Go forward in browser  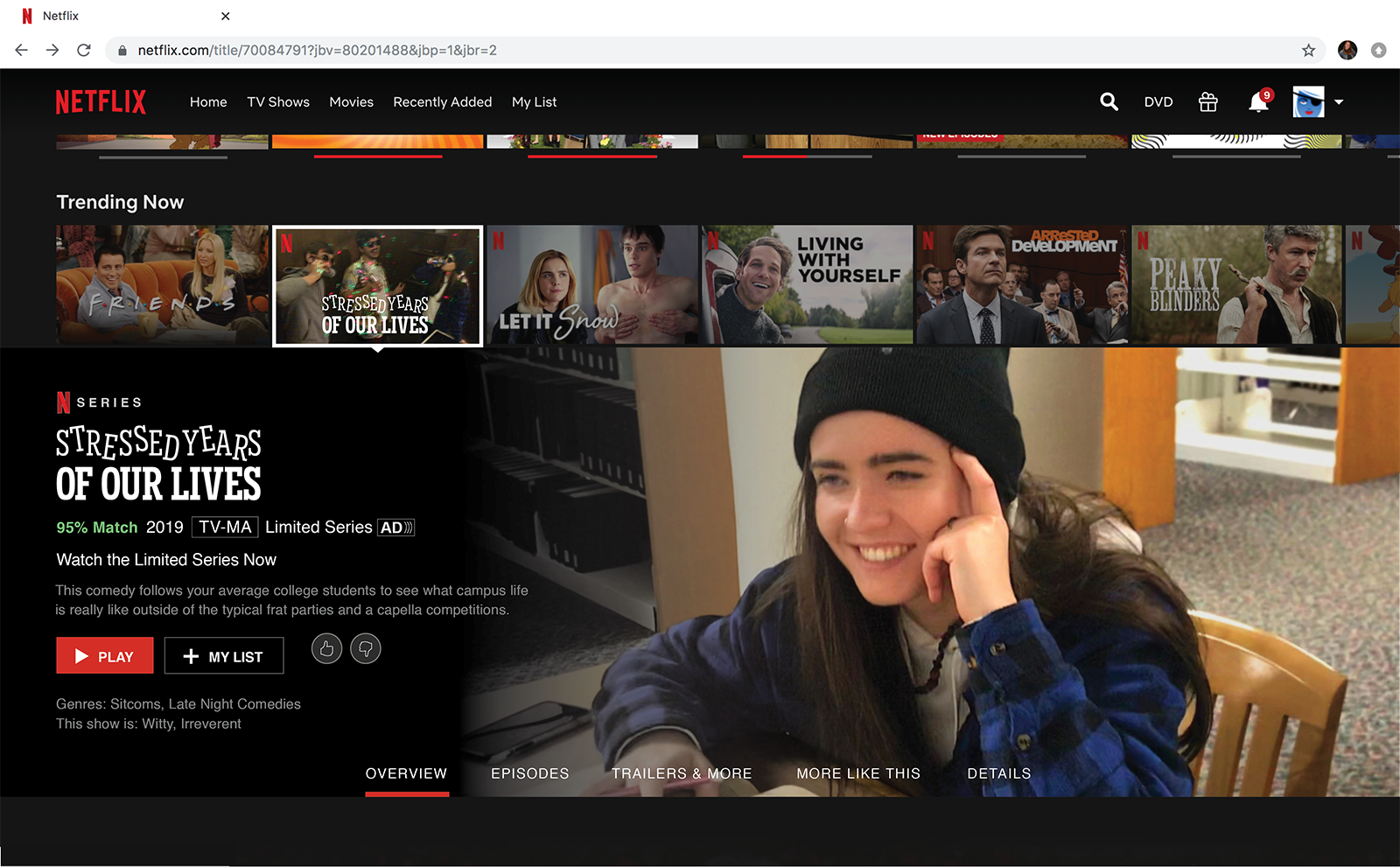pos(52,50)
